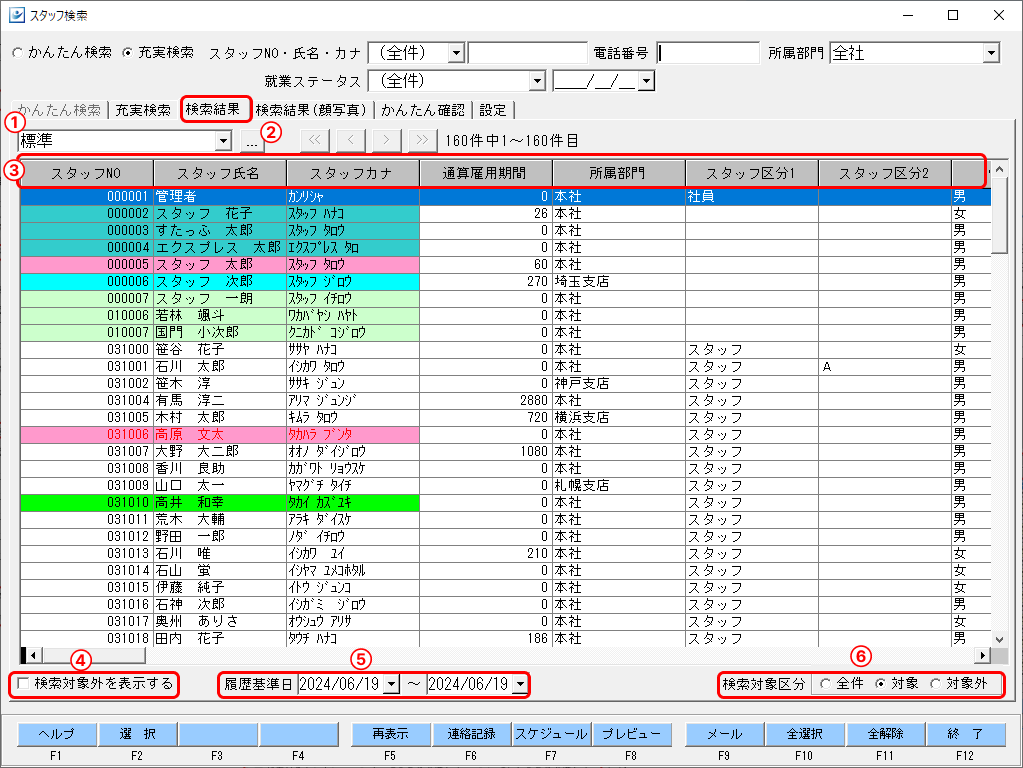1023x768 pixels.
Task: Go to next page of results
Action: click(x=386, y=140)
